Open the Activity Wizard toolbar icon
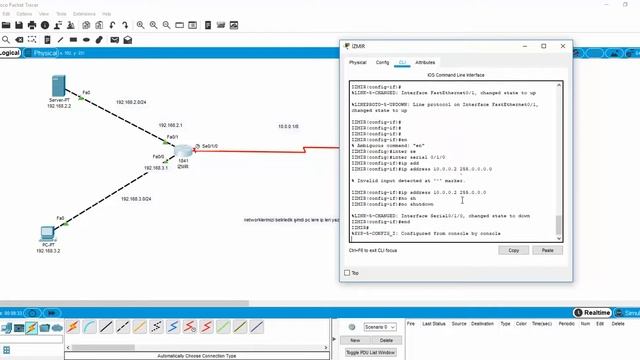This screenshot has height=360, width=640. (58, 25)
